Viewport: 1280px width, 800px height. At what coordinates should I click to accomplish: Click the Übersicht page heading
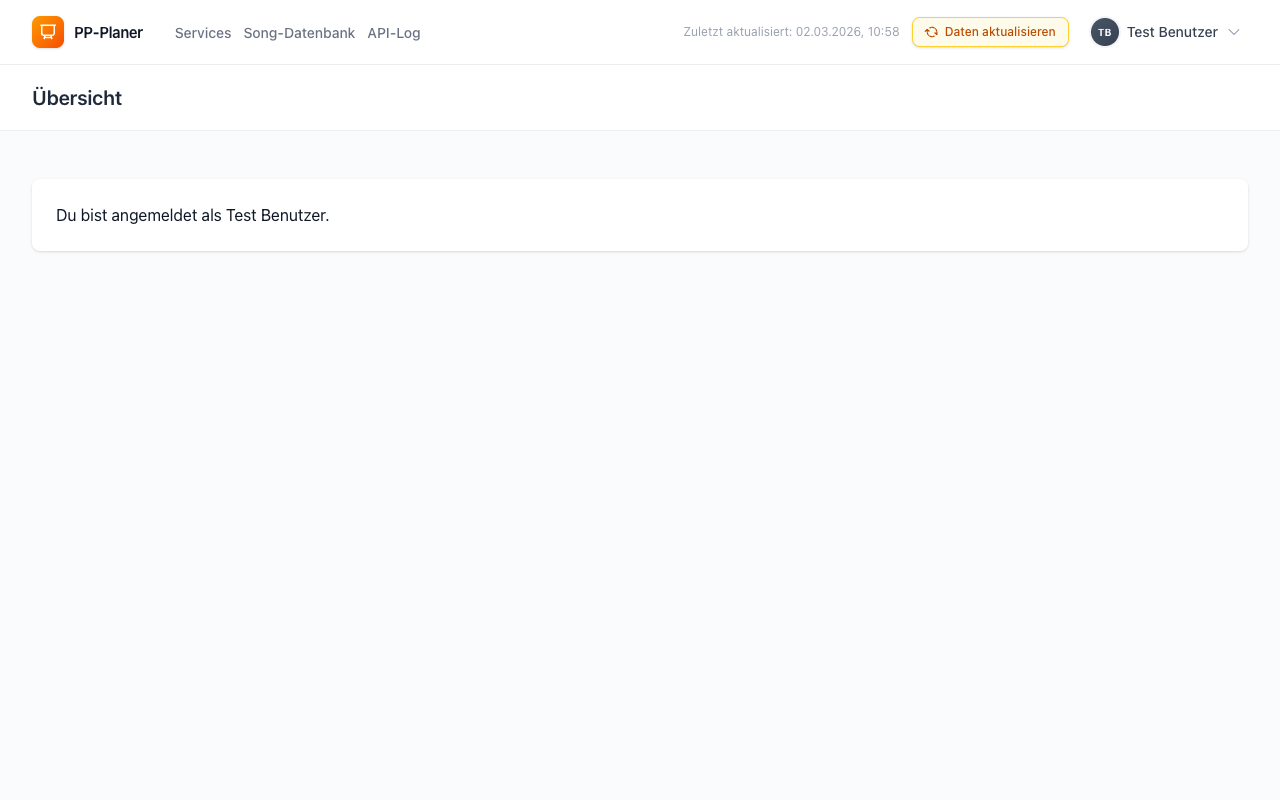pos(77,98)
